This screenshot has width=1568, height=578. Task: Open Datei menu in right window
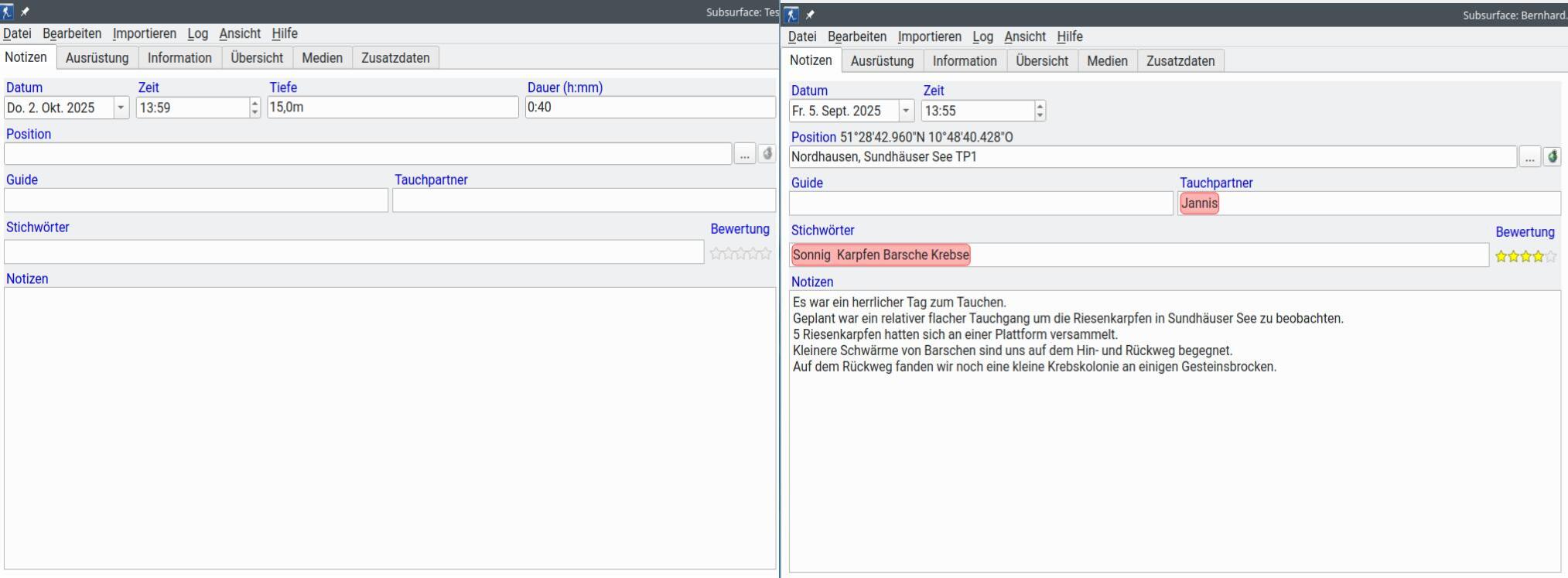coord(802,36)
